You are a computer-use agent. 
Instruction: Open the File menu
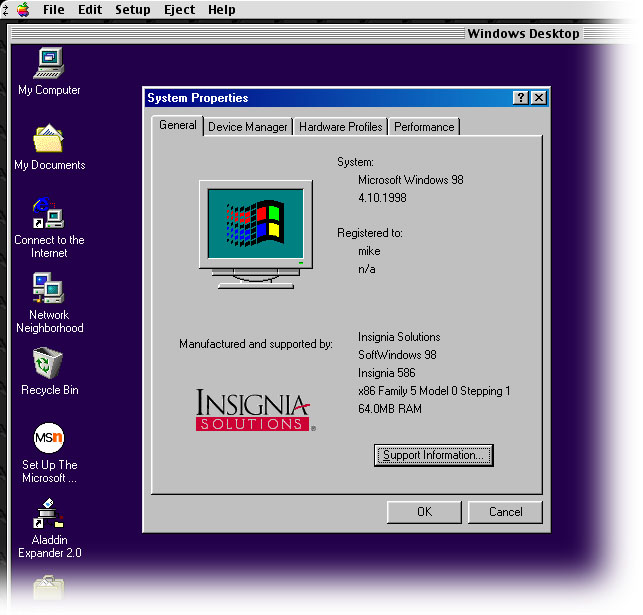point(53,9)
